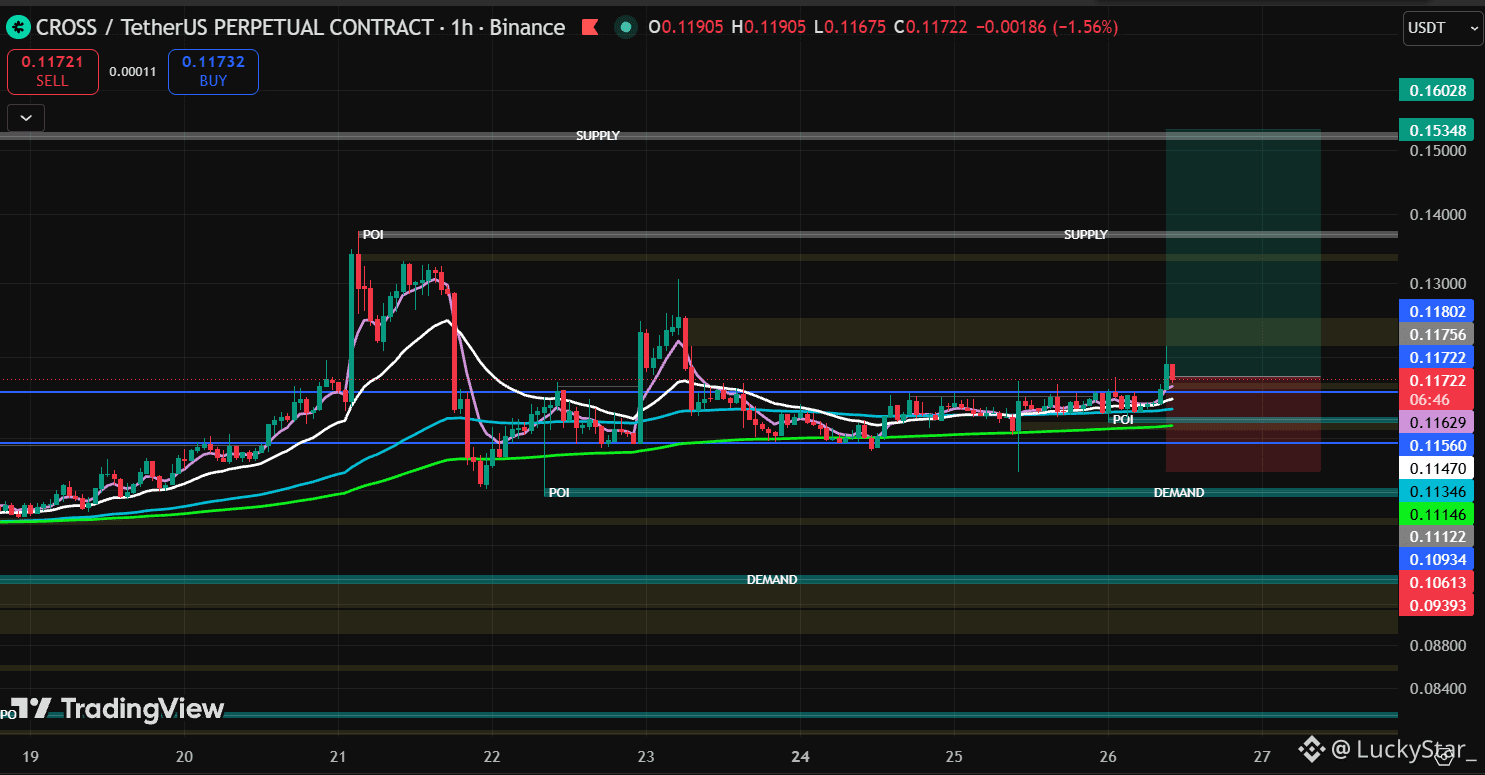Click date 25 on the time axis
1485x775 pixels.
click(x=954, y=755)
